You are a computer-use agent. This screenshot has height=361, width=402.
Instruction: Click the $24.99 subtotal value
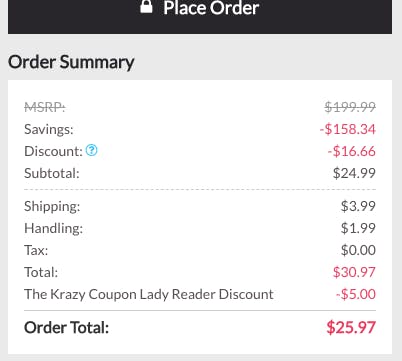click(x=354, y=173)
